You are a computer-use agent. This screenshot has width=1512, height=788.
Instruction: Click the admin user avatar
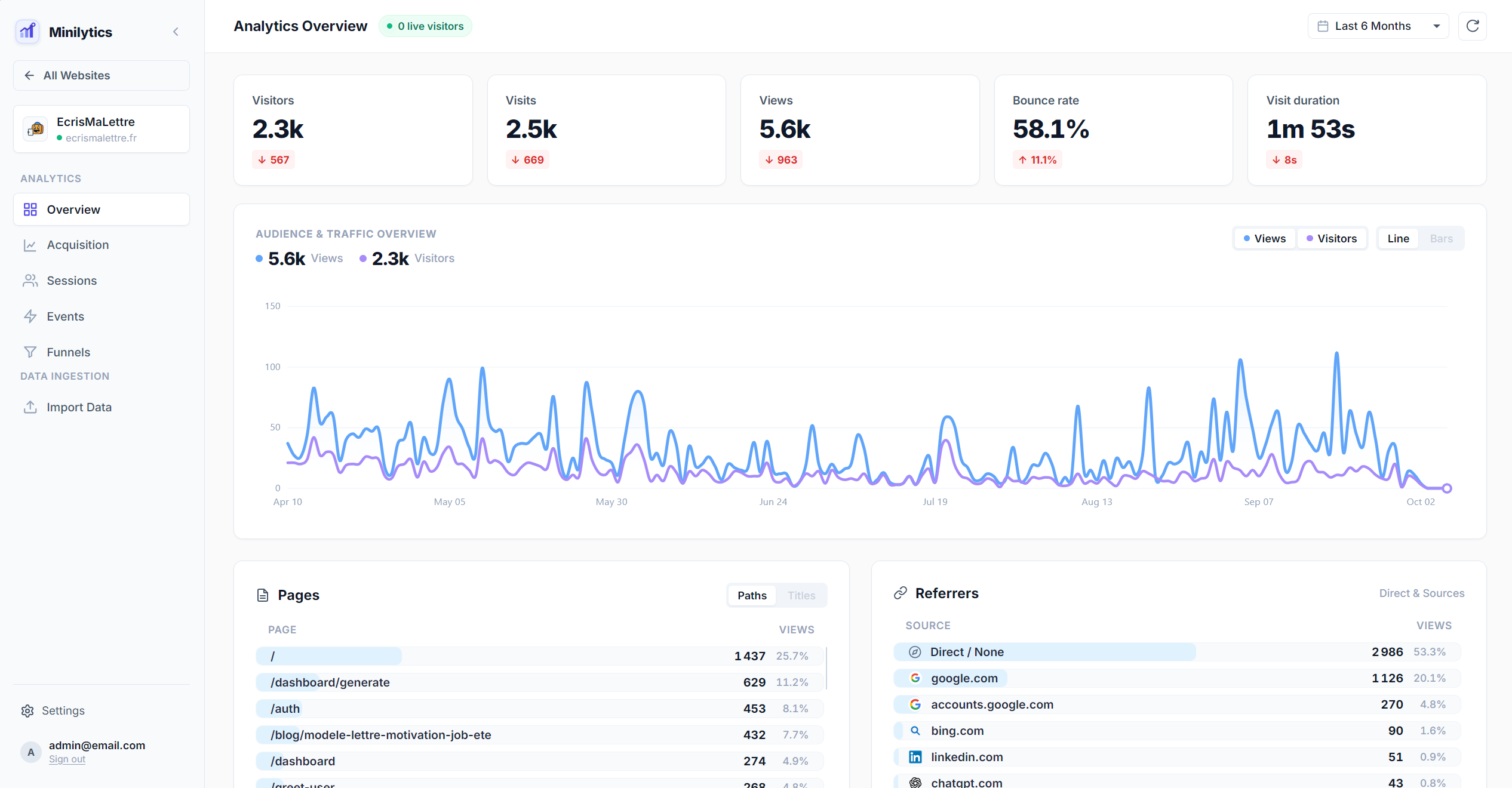point(31,752)
